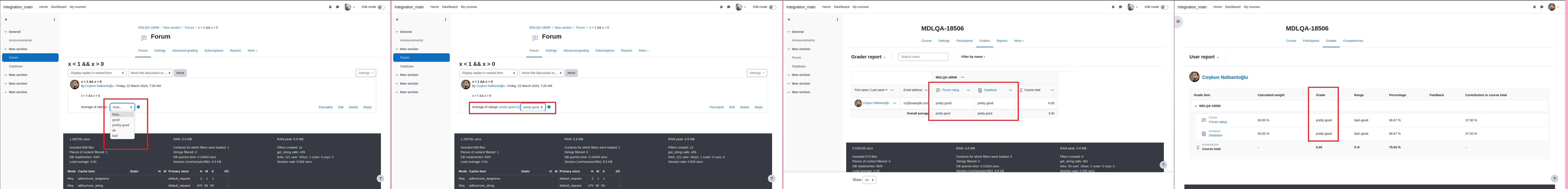This screenshot has height=189, width=1568.
Task: Open Forum rating link in User report table
Action: pos(1218,122)
